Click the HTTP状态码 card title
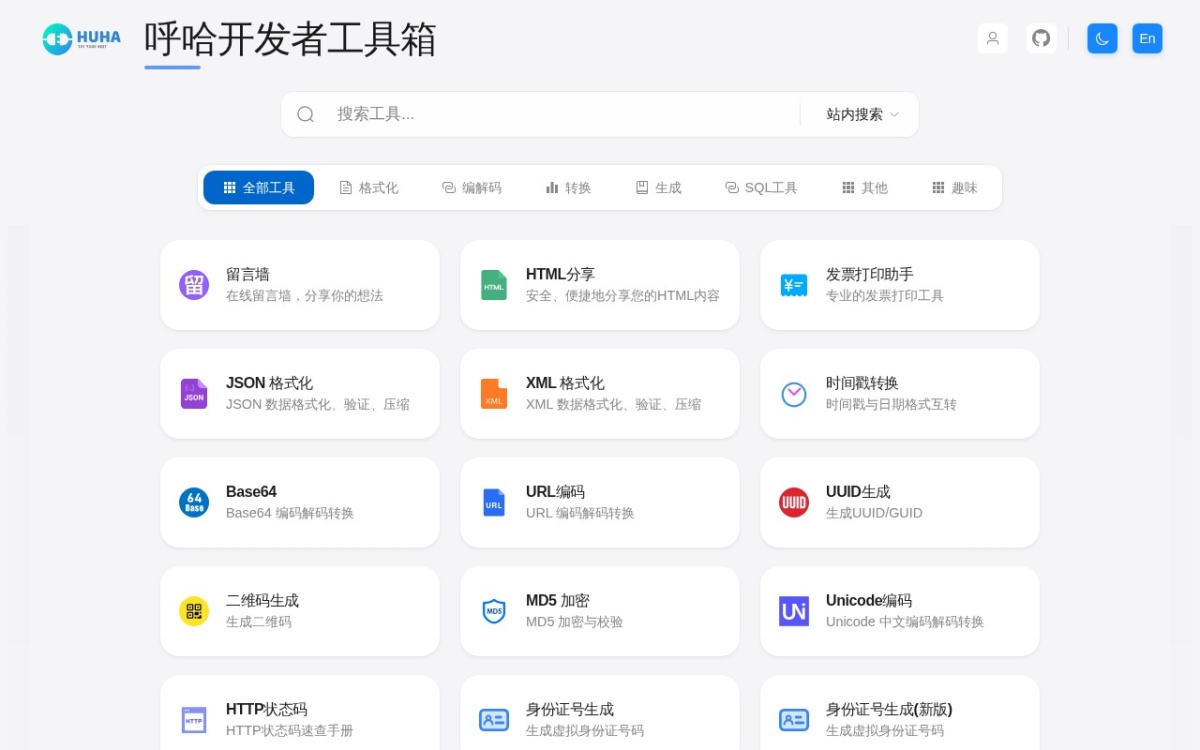Screen dimensions: 1200x750 point(267,710)
